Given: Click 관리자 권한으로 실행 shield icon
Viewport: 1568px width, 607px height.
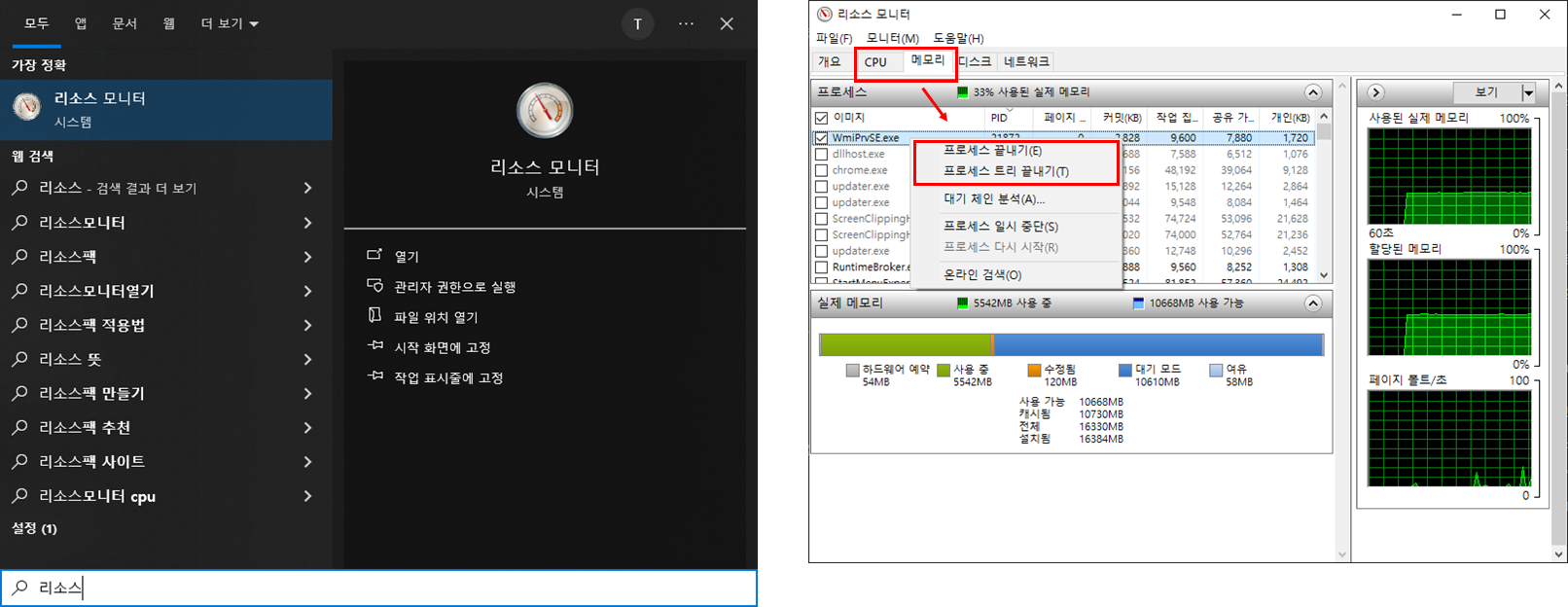Looking at the screenshot, I should [x=374, y=285].
